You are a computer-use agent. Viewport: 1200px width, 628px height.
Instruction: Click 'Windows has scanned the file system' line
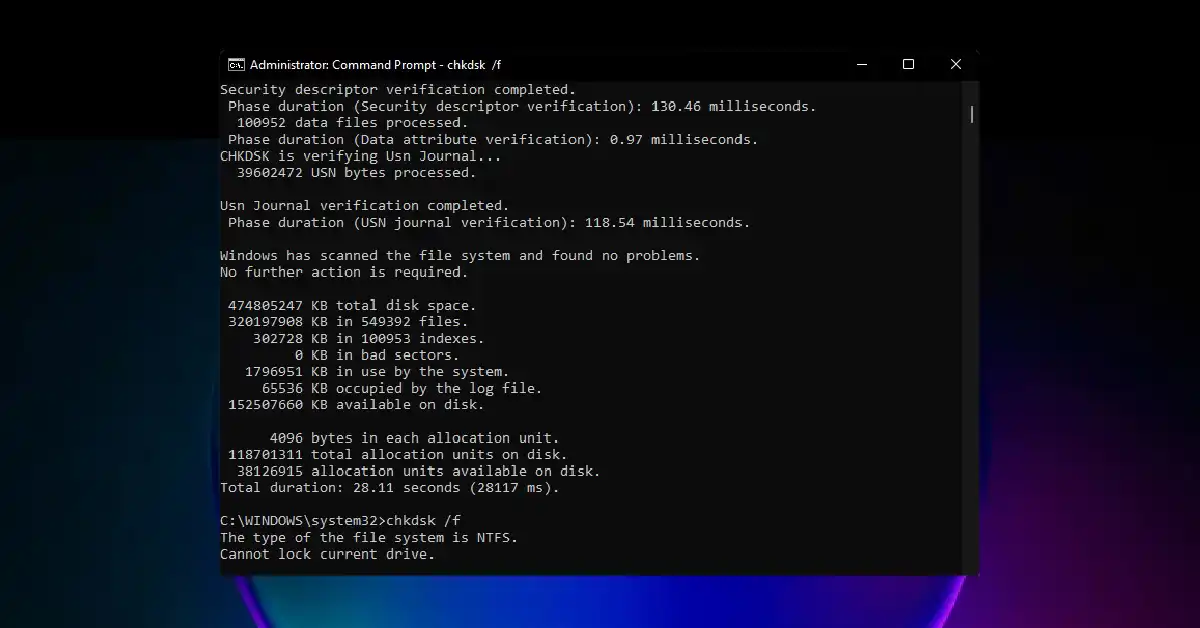[x=460, y=256]
